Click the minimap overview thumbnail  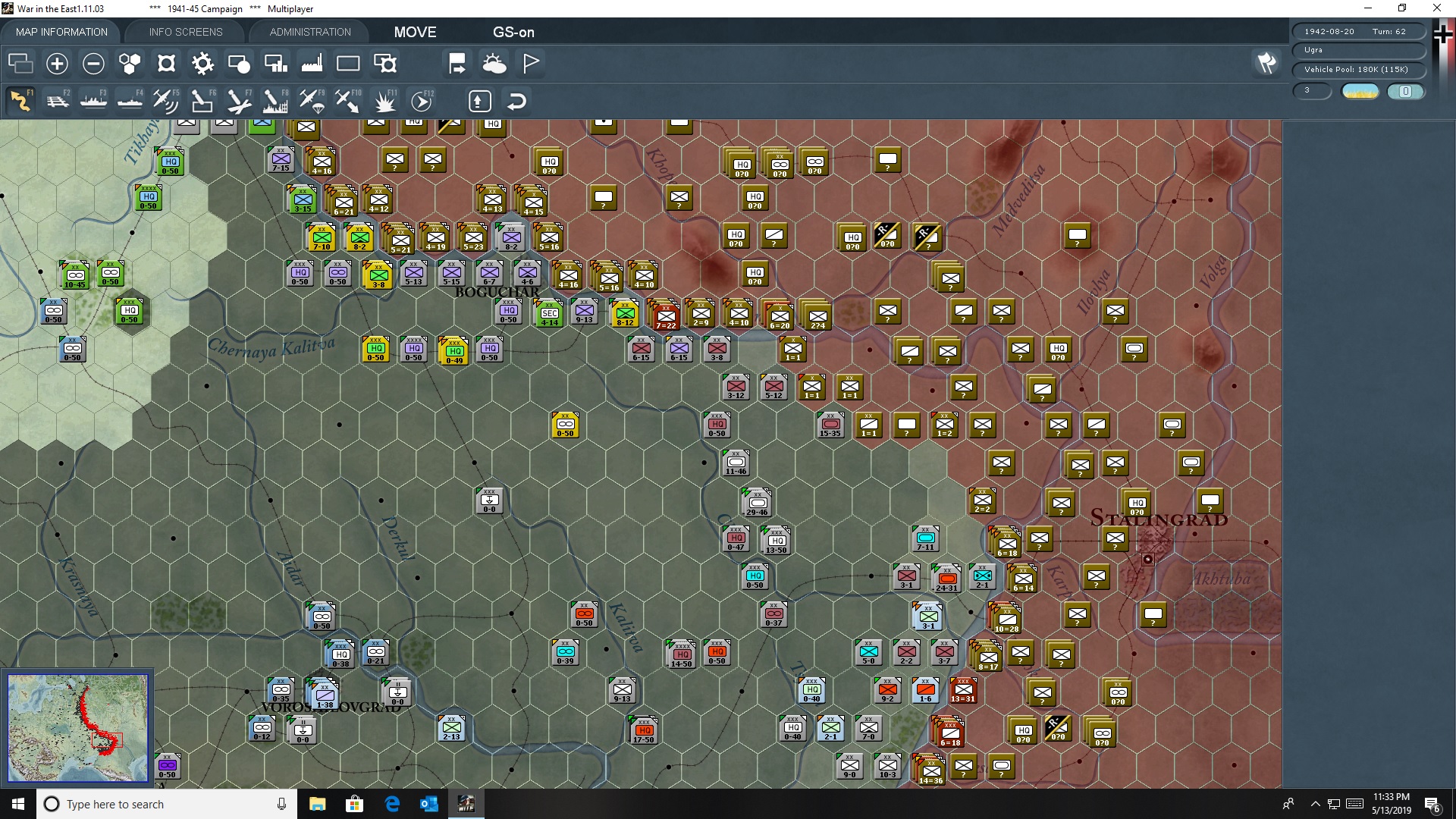[x=78, y=727]
